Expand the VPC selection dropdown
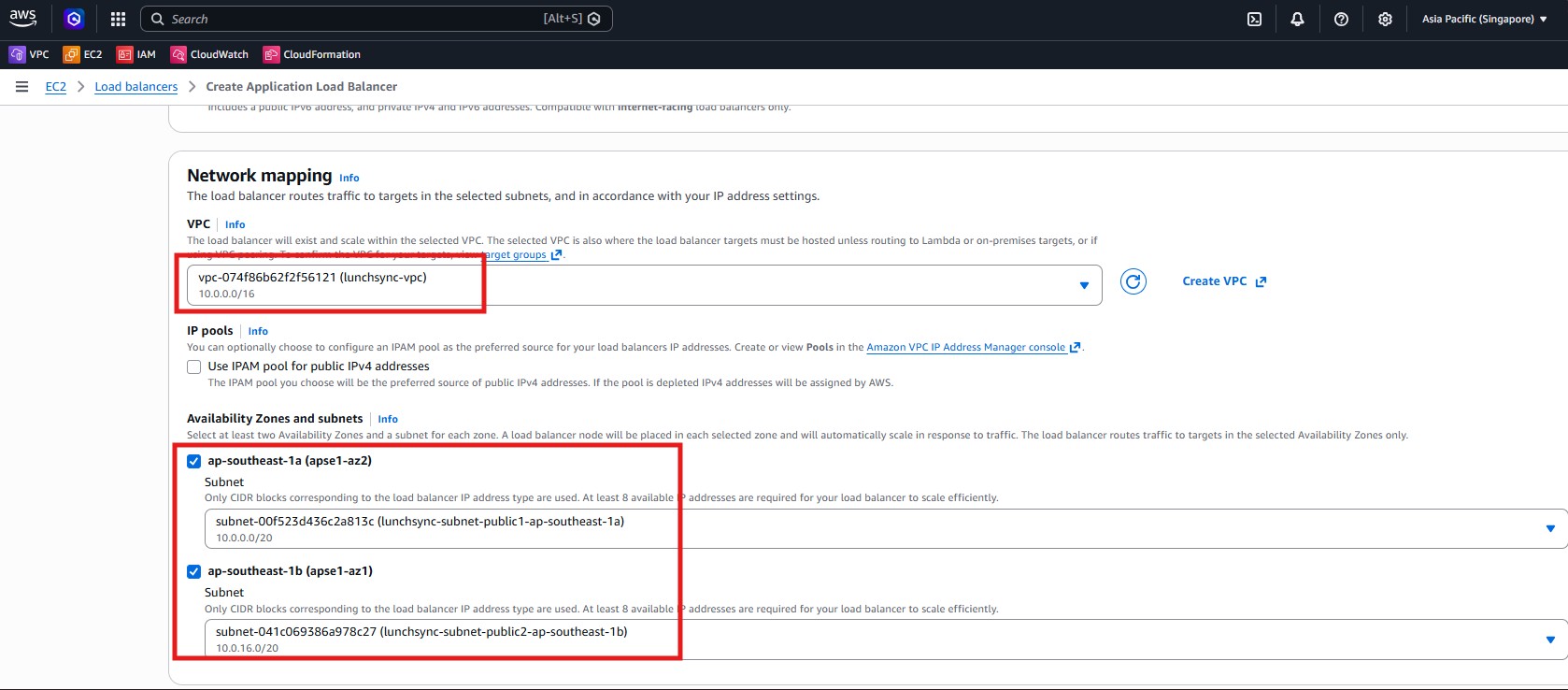Viewport: 1568px width, 690px height. [x=1083, y=285]
